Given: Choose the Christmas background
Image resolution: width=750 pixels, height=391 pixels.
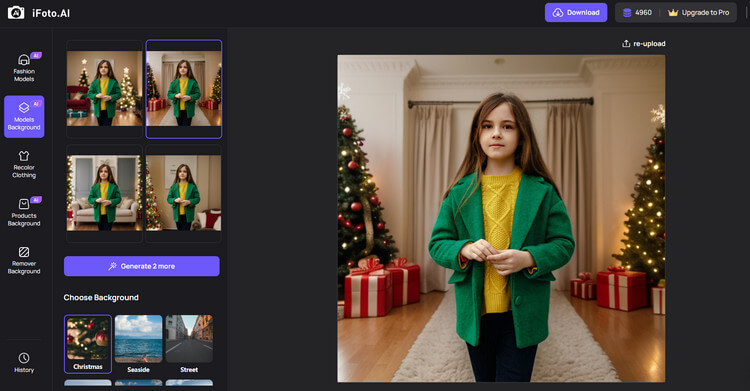Looking at the screenshot, I should [88, 344].
